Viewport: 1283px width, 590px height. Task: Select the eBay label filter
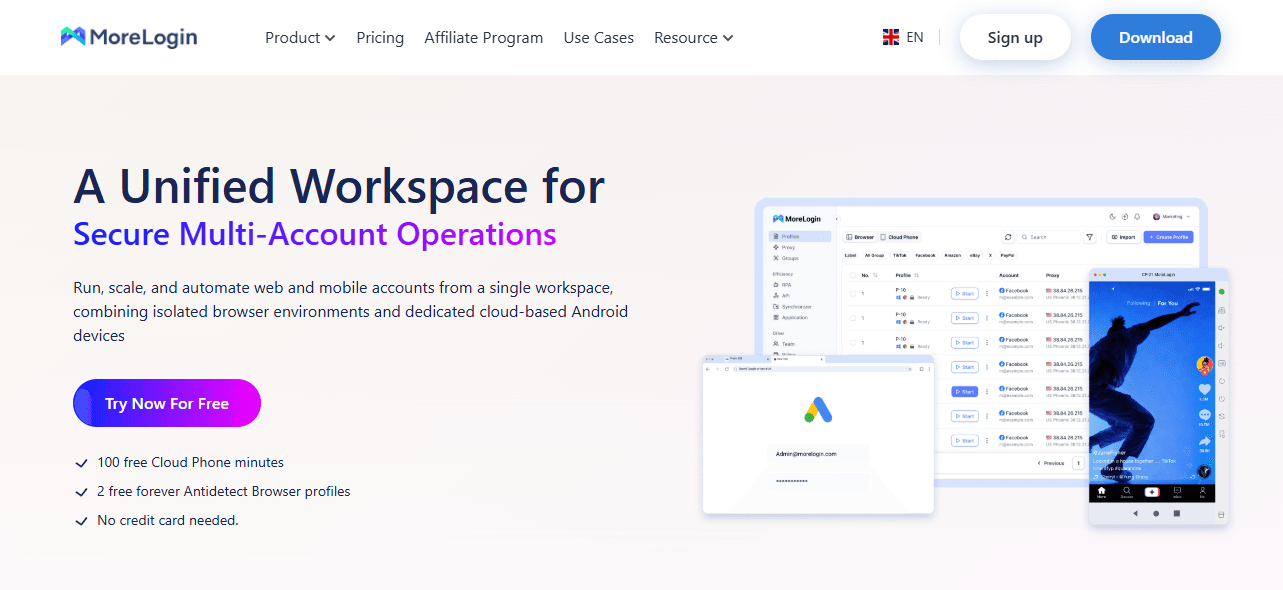tap(975, 255)
